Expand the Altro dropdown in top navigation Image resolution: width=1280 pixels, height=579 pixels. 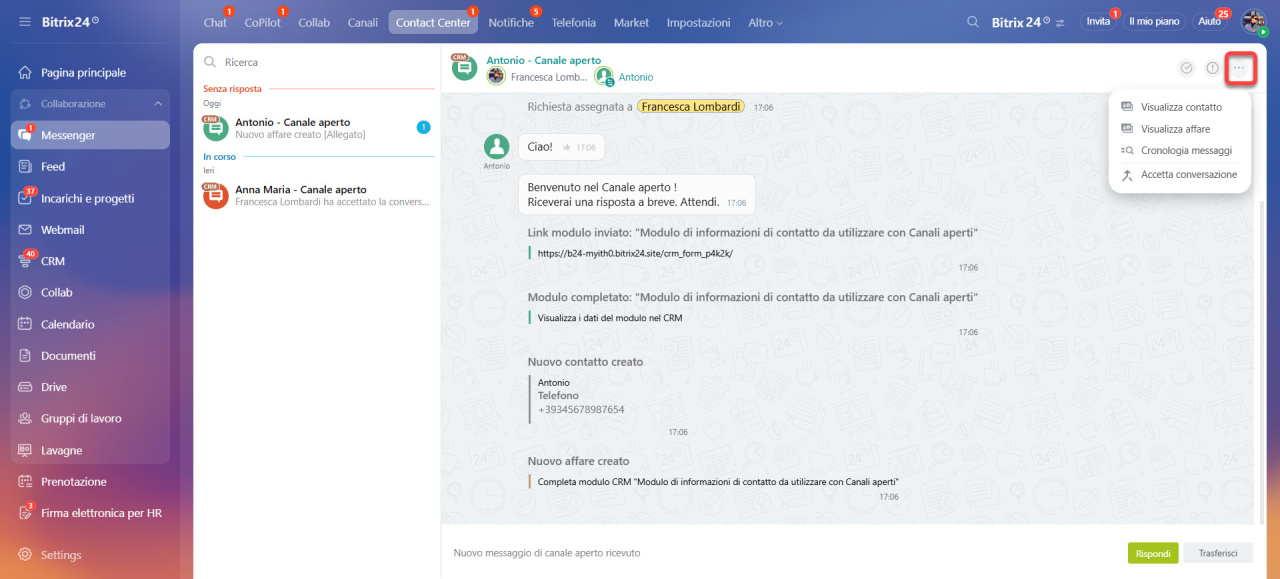tap(765, 22)
